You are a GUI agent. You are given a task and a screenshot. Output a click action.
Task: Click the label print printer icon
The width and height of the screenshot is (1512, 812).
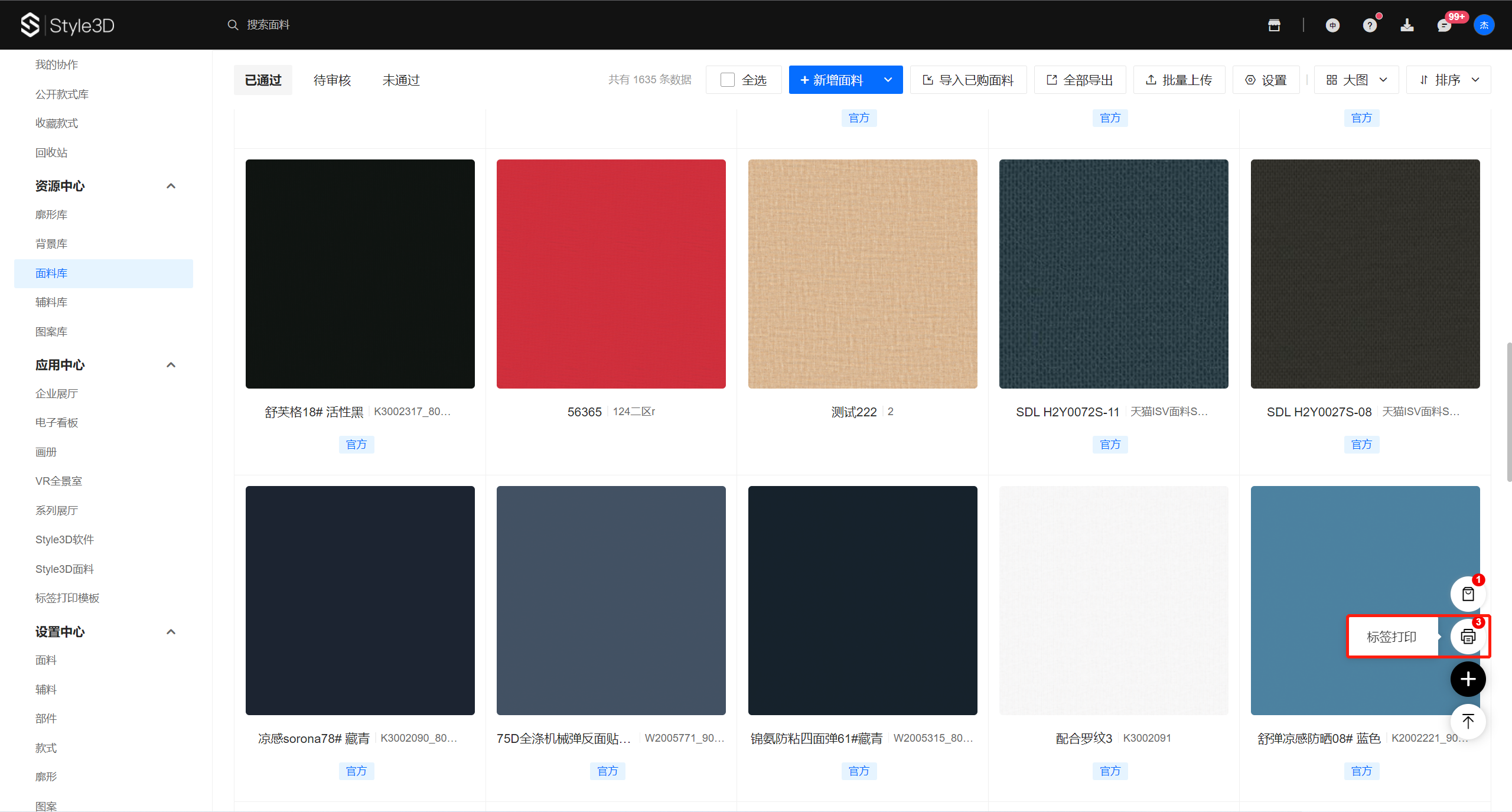[x=1468, y=637]
